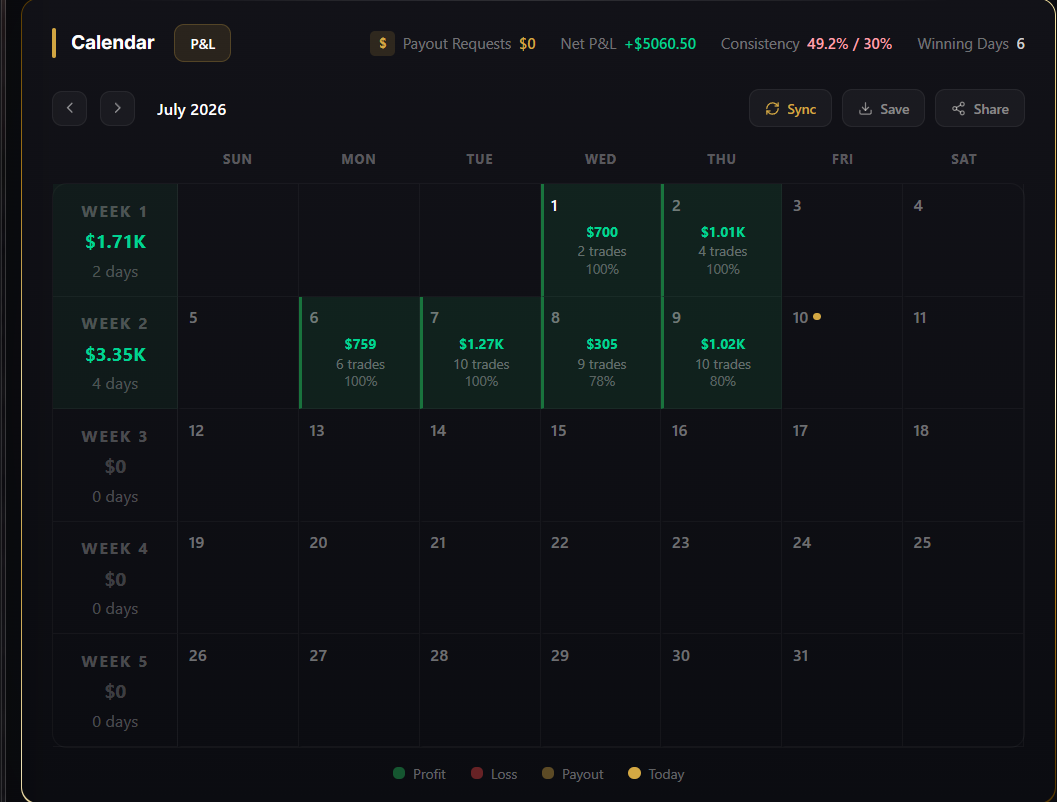Click the Net P&L +$5060.50 value

tap(660, 44)
